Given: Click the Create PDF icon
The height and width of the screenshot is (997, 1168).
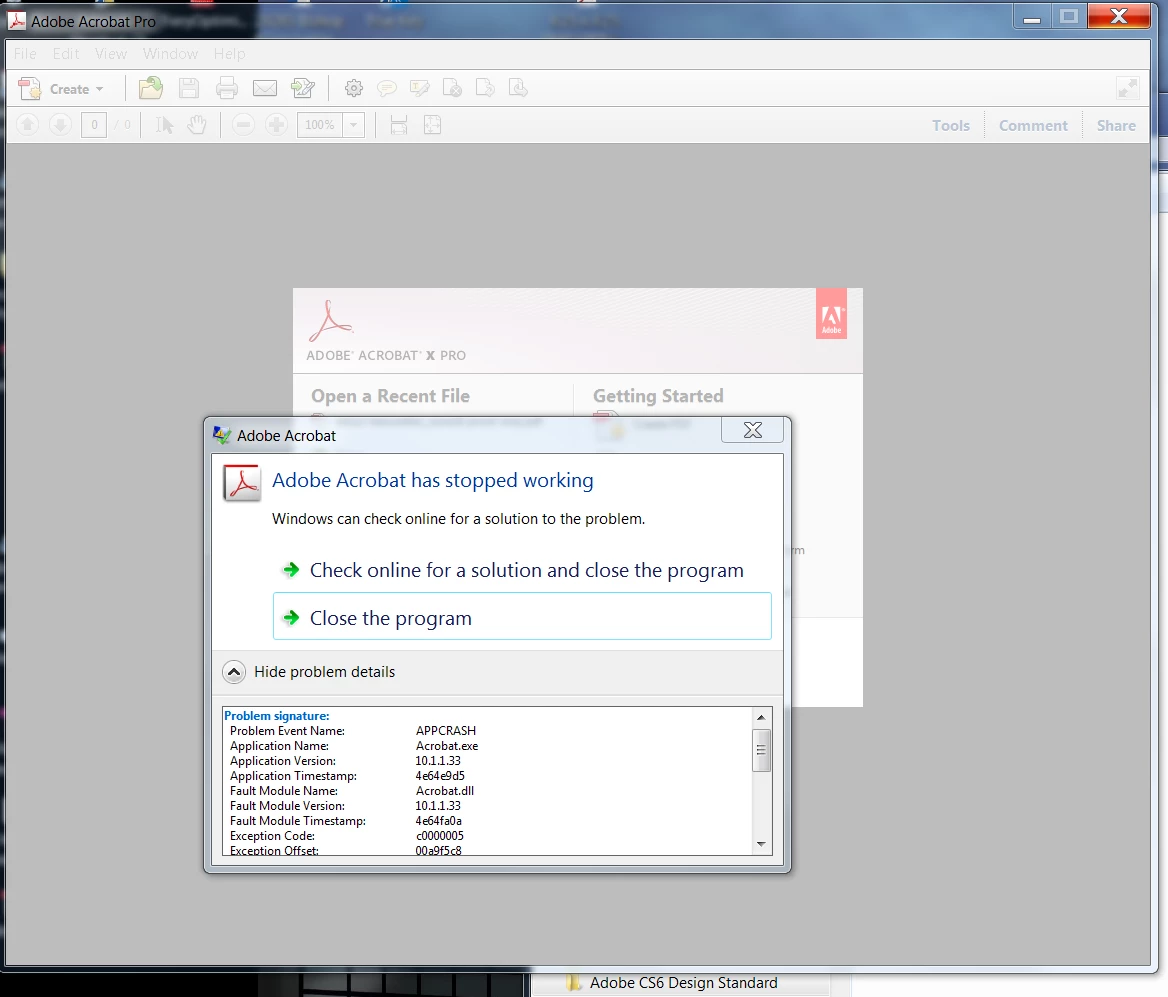Looking at the screenshot, I should [x=30, y=89].
